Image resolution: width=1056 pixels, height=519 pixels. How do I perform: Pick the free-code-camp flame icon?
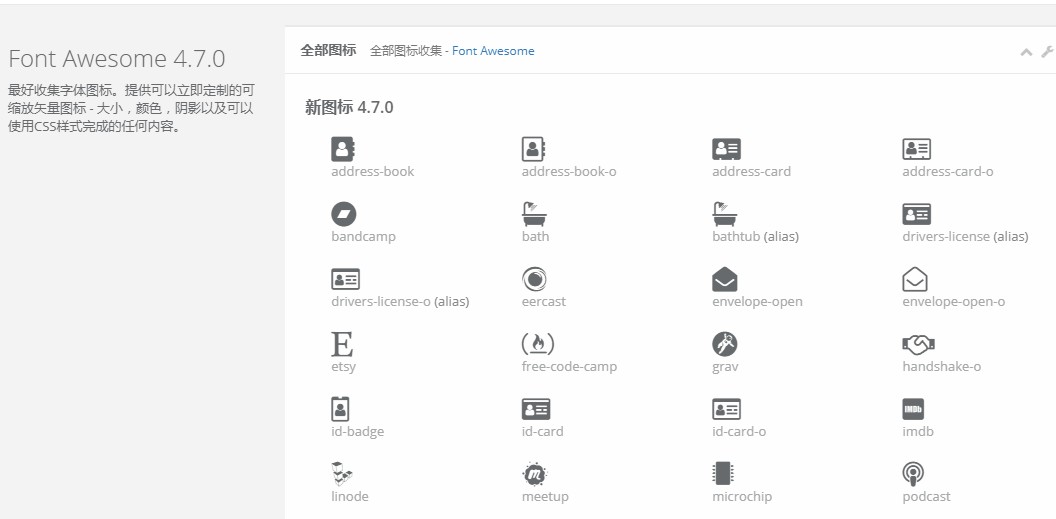click(x=538, y=344)
